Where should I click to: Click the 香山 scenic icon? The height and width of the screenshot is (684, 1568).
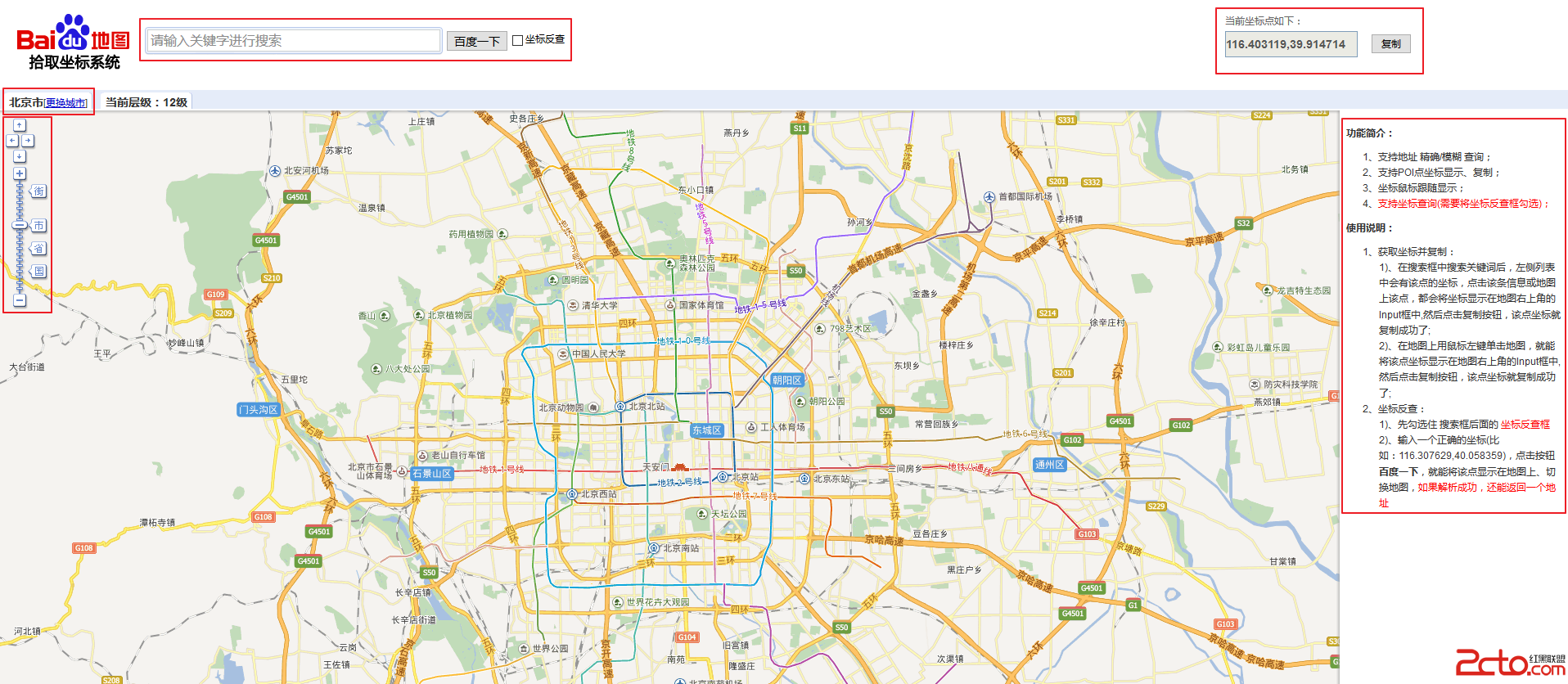385,316
